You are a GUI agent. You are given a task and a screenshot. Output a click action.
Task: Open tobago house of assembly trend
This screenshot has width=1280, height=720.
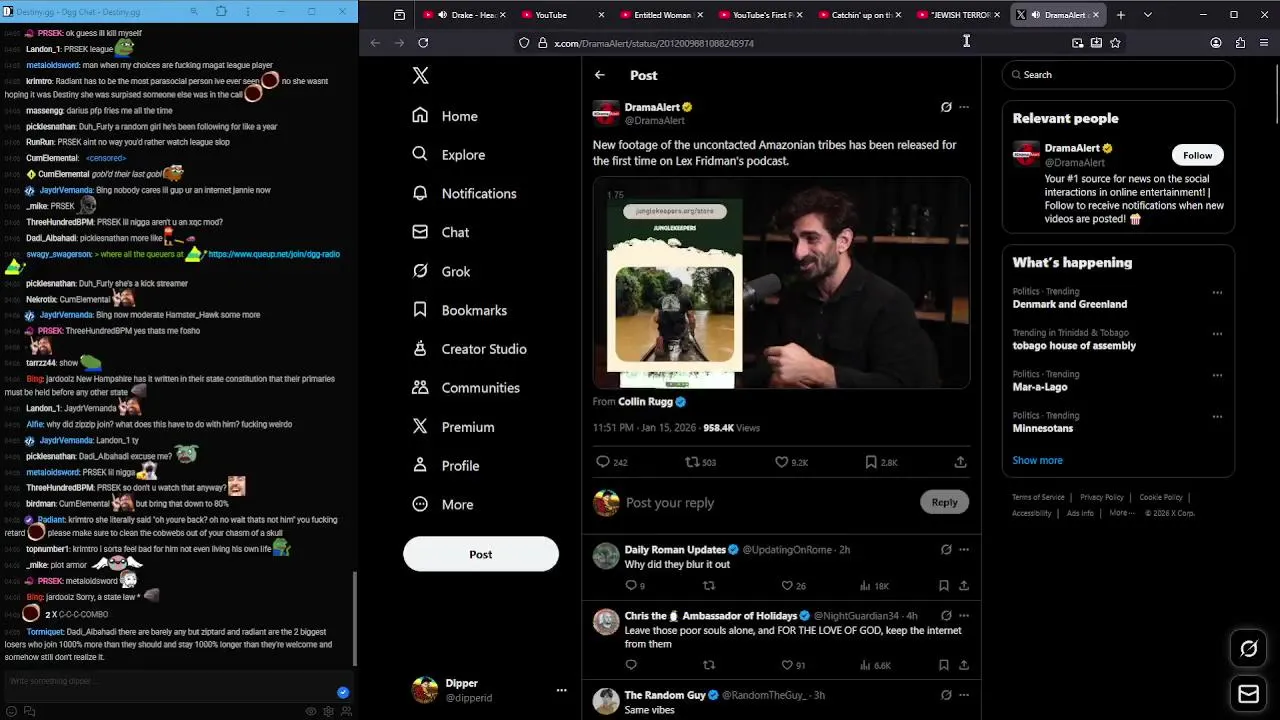[1074, 346]
